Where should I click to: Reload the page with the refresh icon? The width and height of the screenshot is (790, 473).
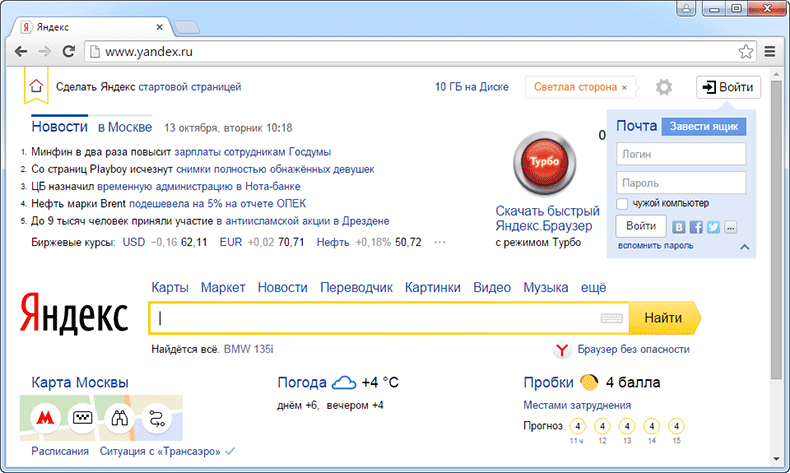pyautogui.click(x=69, y=51)
